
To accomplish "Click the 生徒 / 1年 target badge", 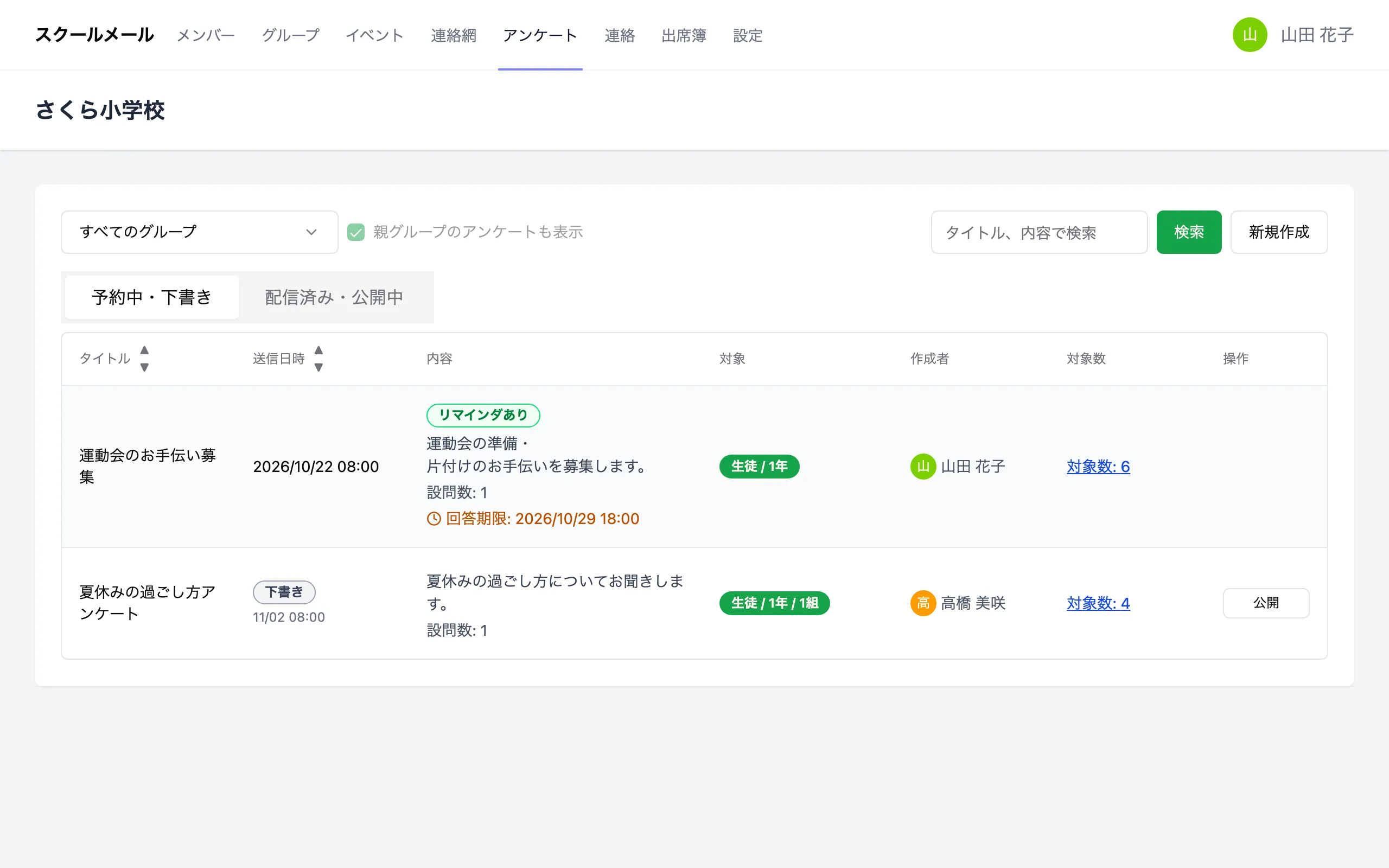I will click(759, 466).
